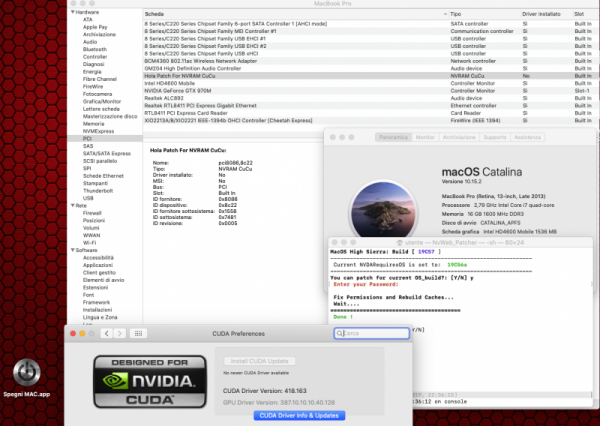The width and height of the screenshot is (600, 426).
Task: Select the Realtek ALC892 row
Action: tap(370, 98)
